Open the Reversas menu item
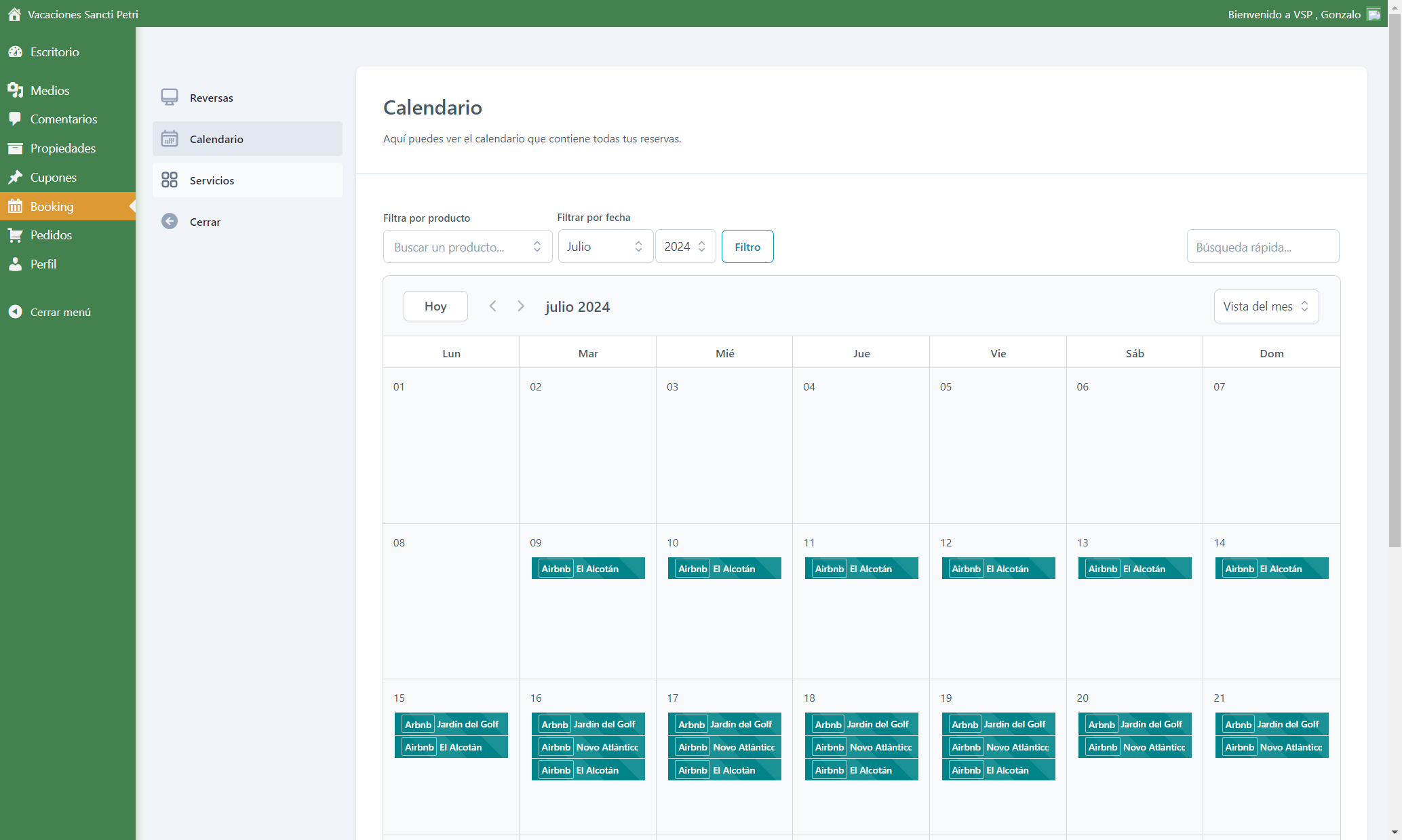 pyautogui.click(x=248, y=98)
